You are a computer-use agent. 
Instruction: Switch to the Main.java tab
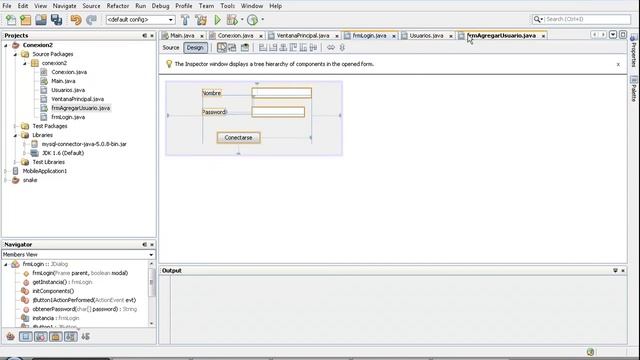(x=182, y=36)
